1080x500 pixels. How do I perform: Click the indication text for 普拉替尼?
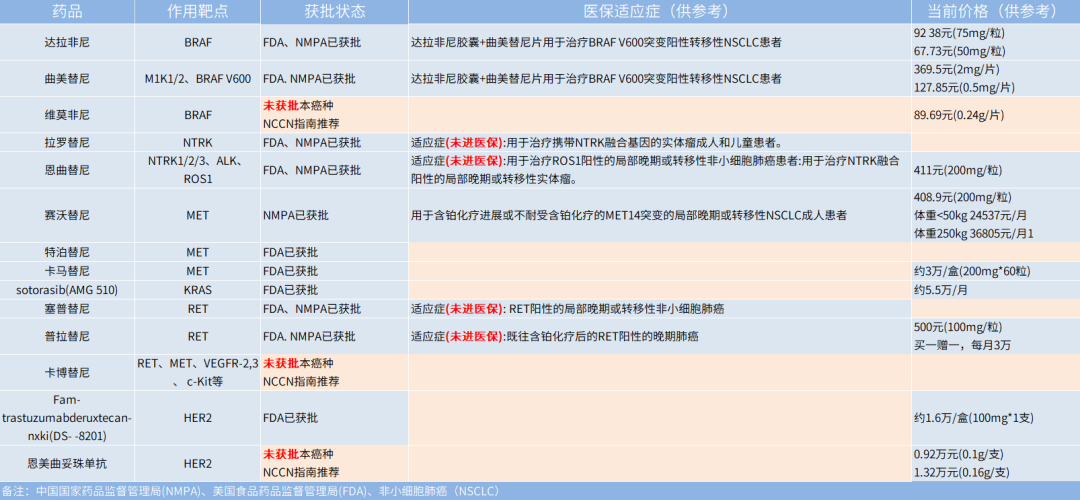point(557,336)
